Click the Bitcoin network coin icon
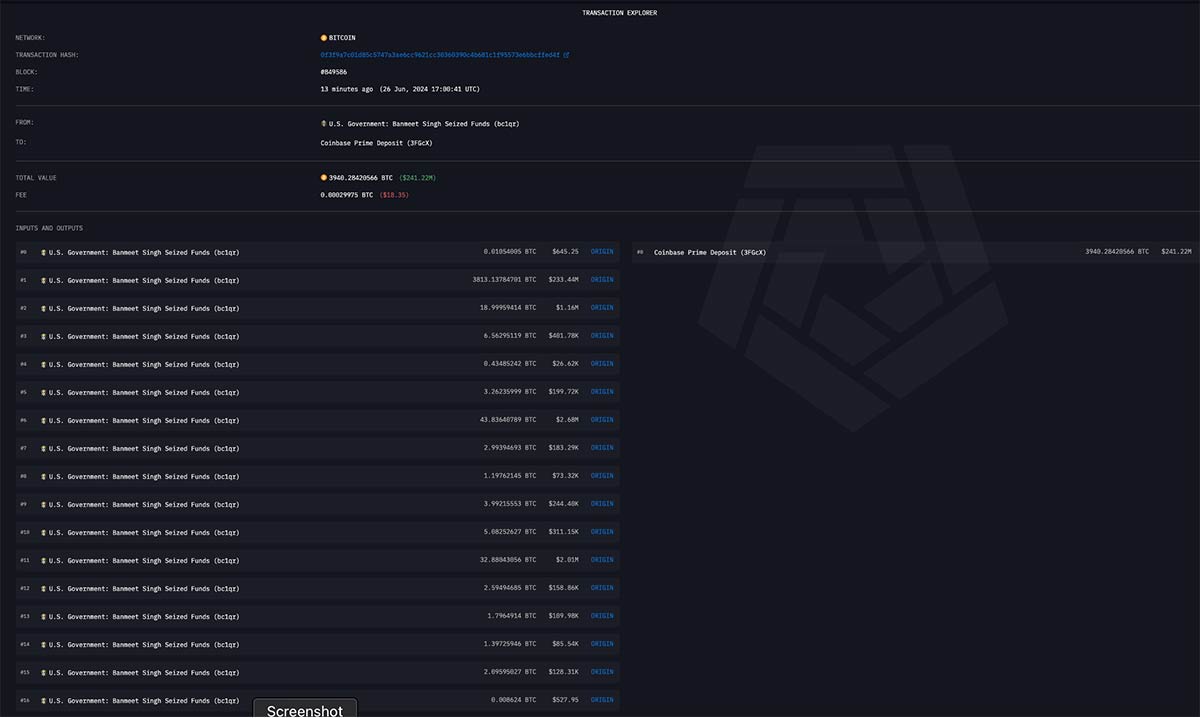The image size is (1200, 718). (x=324, y=38)
